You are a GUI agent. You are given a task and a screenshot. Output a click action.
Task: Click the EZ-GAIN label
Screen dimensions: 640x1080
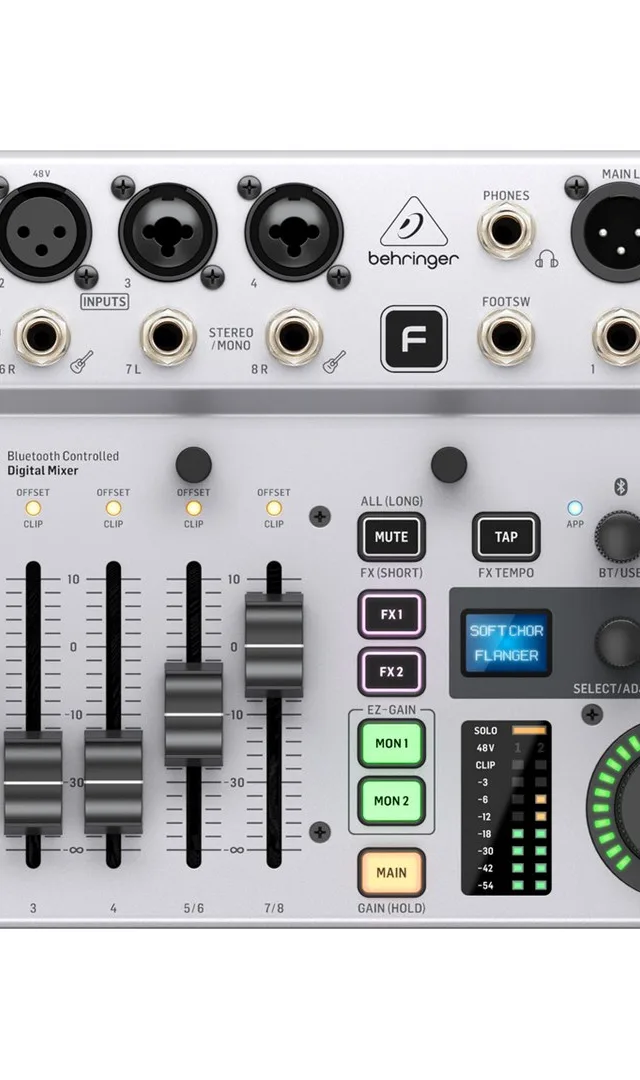pos(391,709)
